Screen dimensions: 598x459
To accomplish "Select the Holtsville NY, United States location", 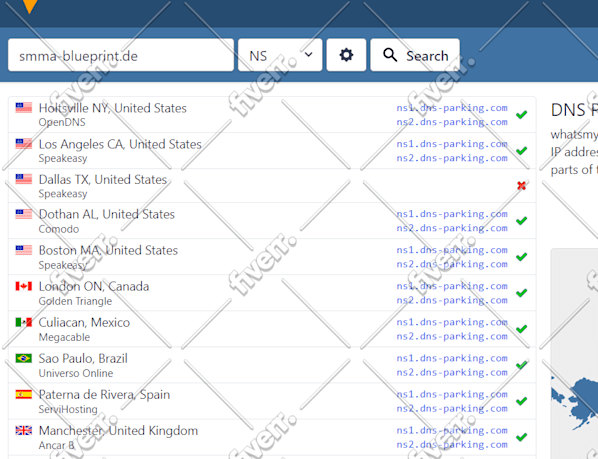I will 113,108.
